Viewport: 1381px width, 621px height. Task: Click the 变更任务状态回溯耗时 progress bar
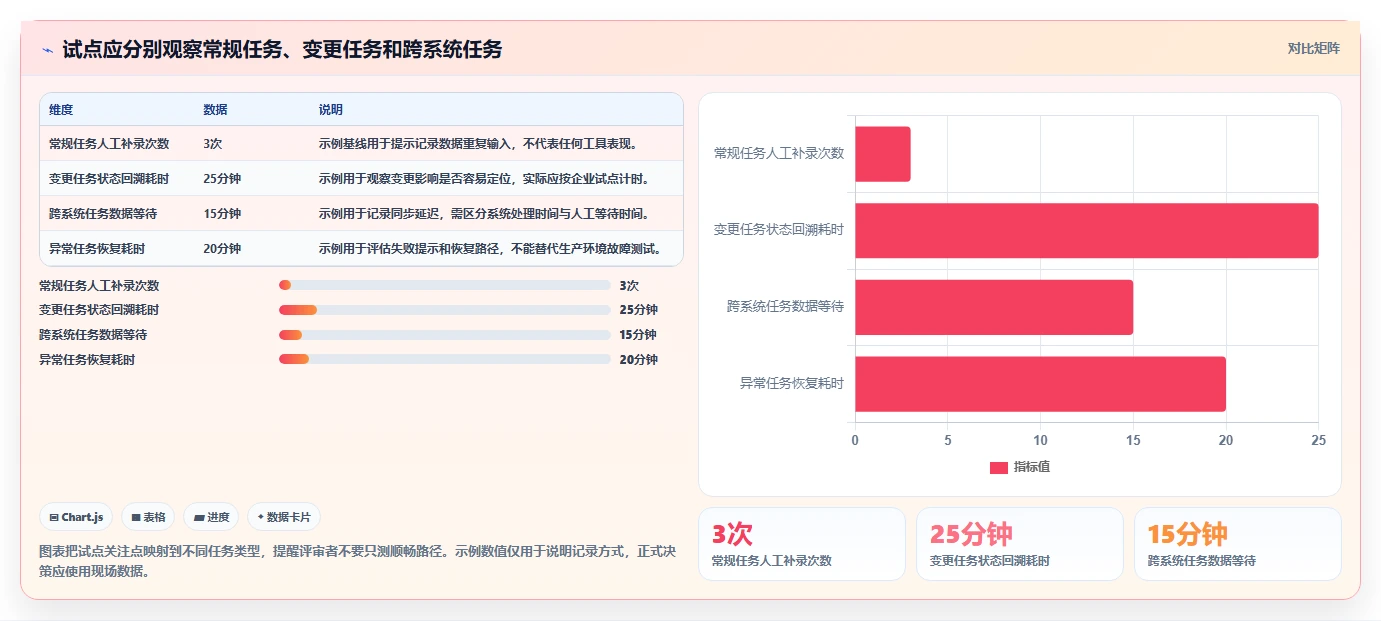(x=444, y=310)
